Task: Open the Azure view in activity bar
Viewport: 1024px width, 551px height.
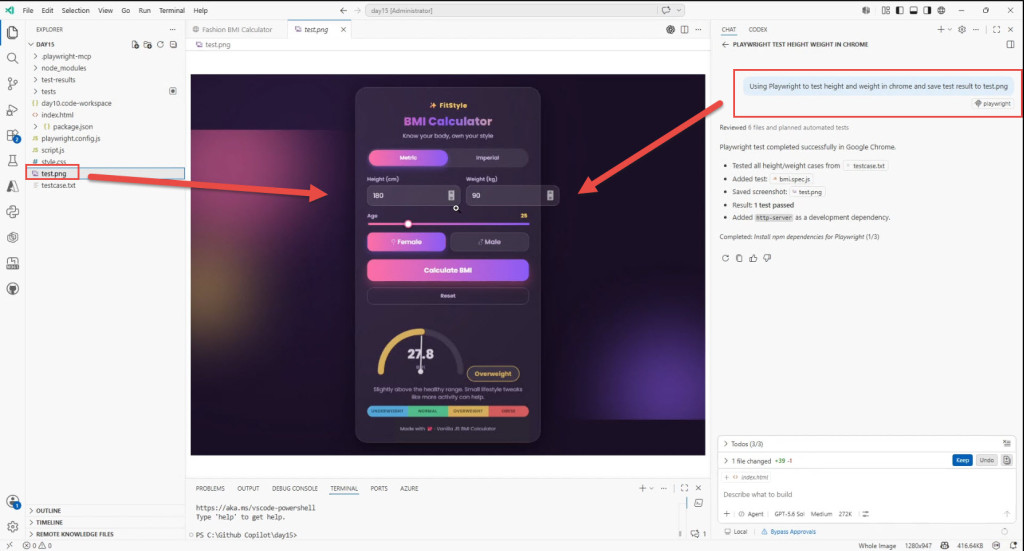Action: [12, 186]
